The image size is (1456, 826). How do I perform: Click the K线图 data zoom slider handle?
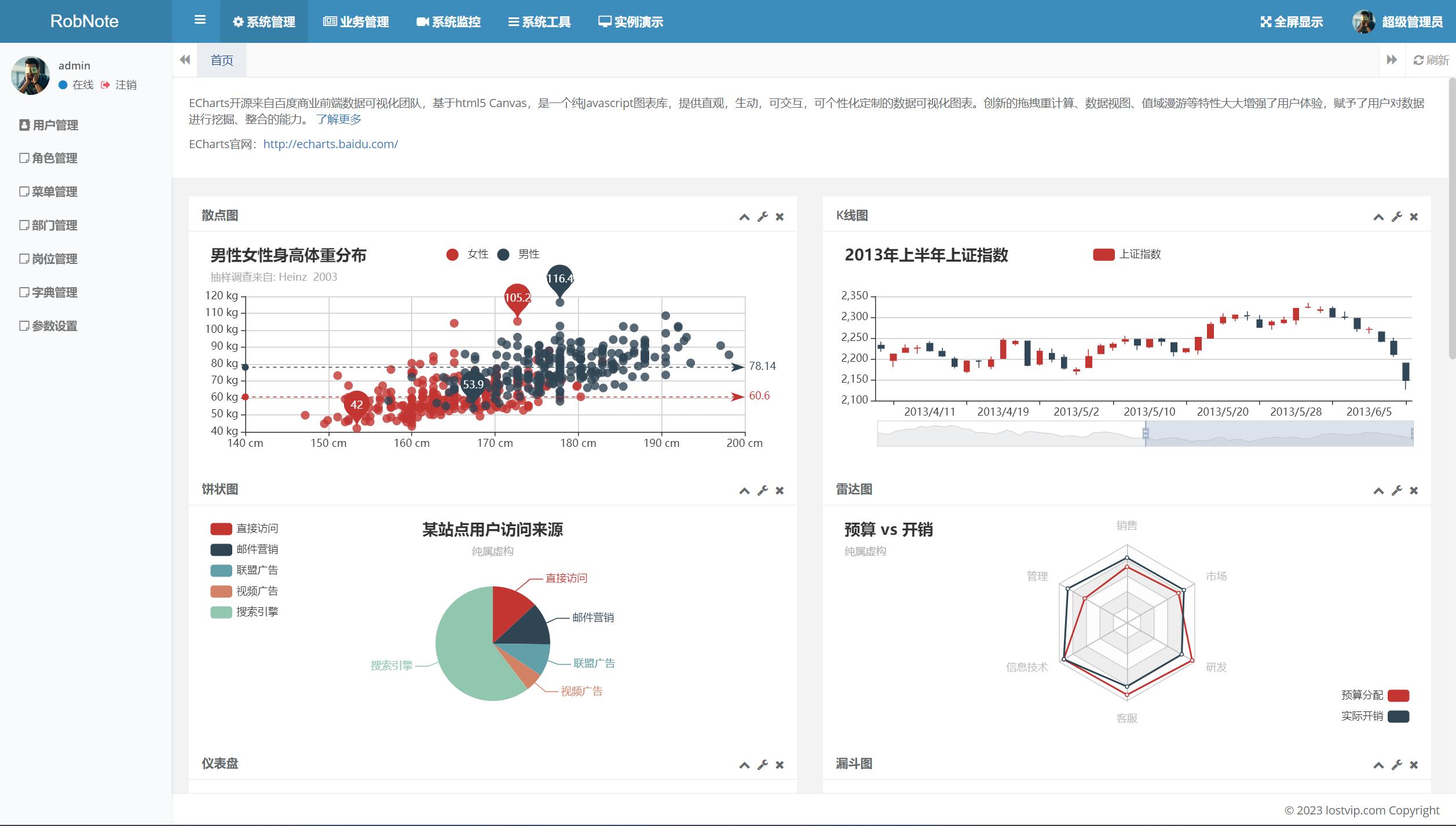coord(1145,433)
